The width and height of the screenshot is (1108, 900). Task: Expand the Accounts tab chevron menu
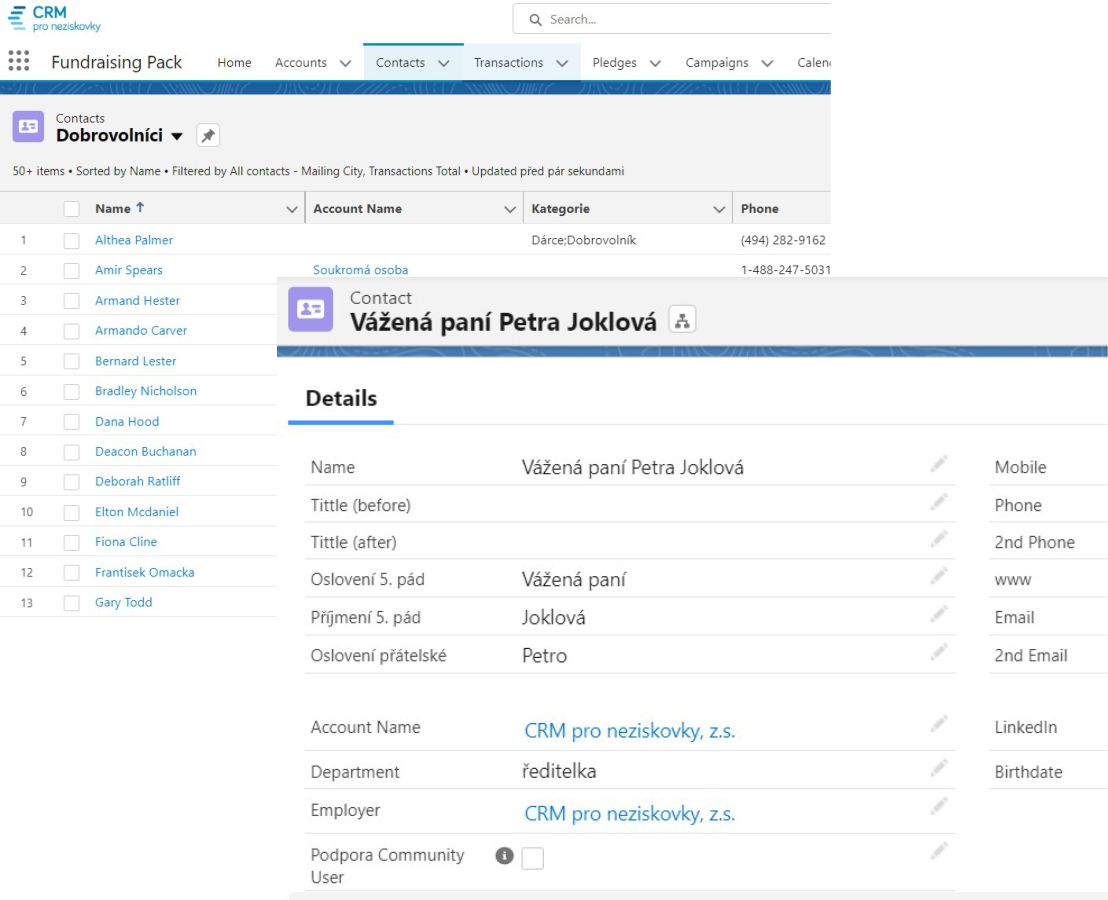[345, 63]
